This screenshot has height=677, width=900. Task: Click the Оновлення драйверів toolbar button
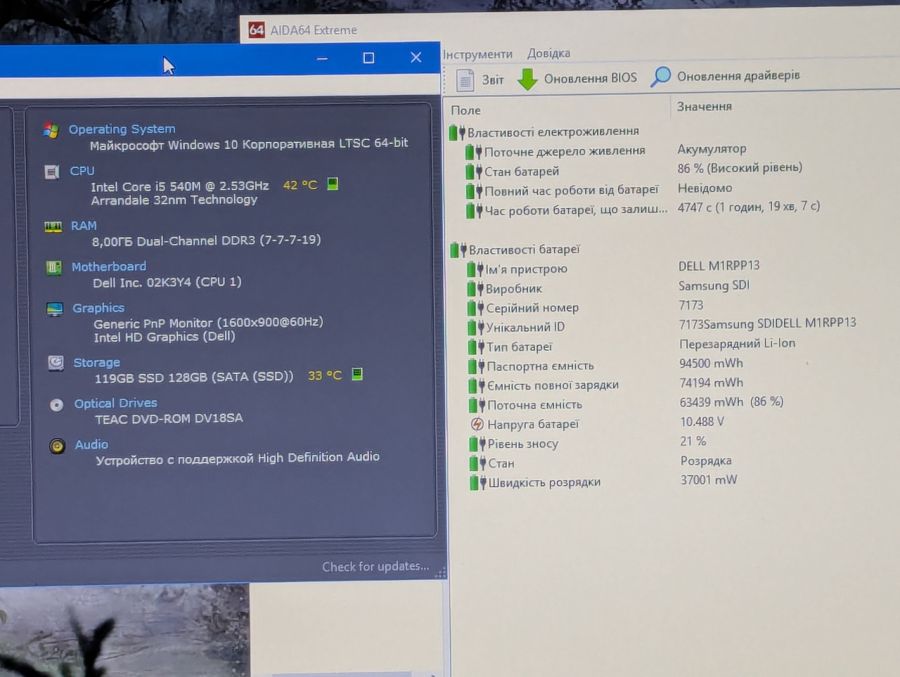726,76
